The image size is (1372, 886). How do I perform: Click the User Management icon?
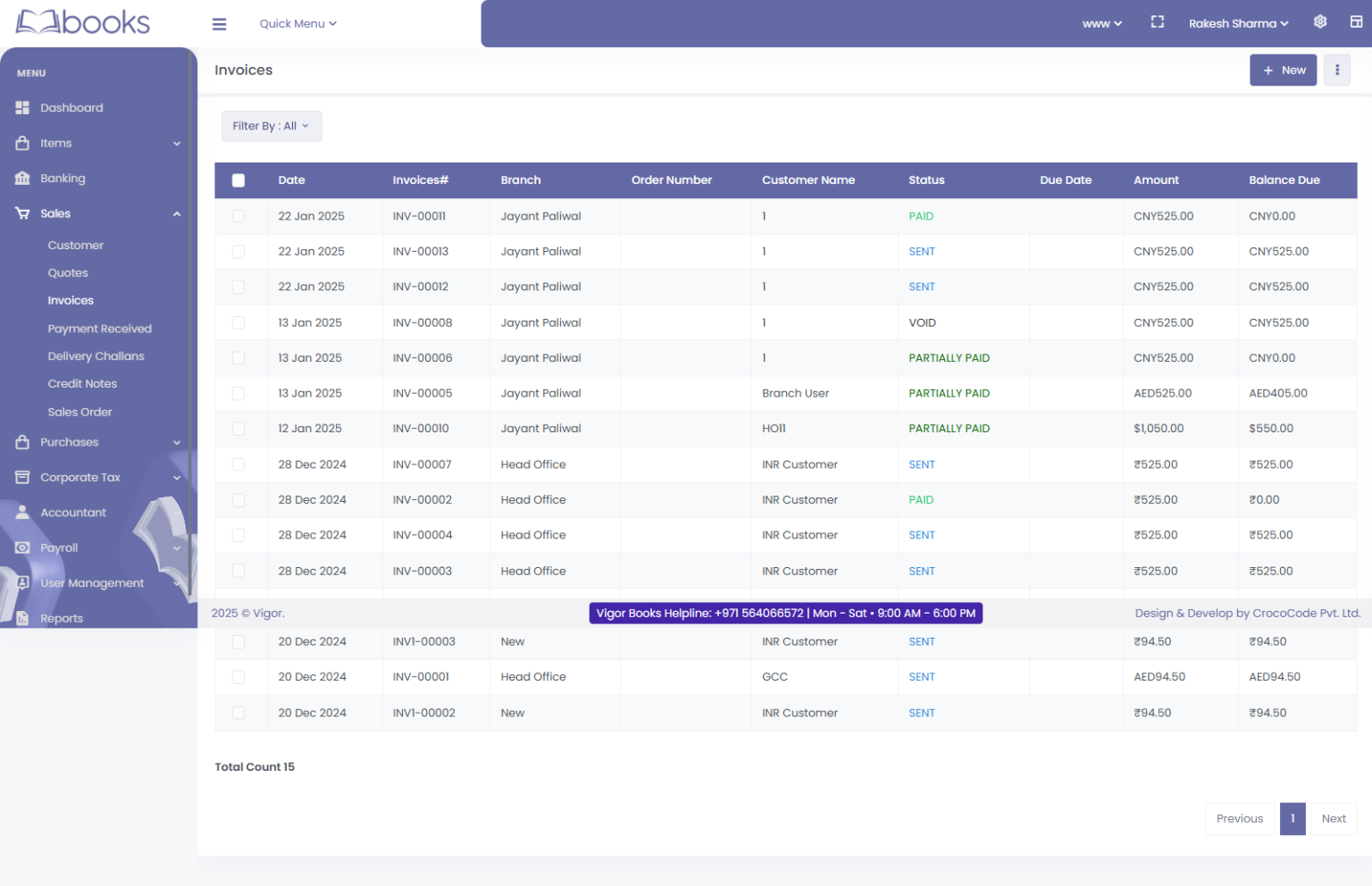pyautogui.click(x=22, y=583)
